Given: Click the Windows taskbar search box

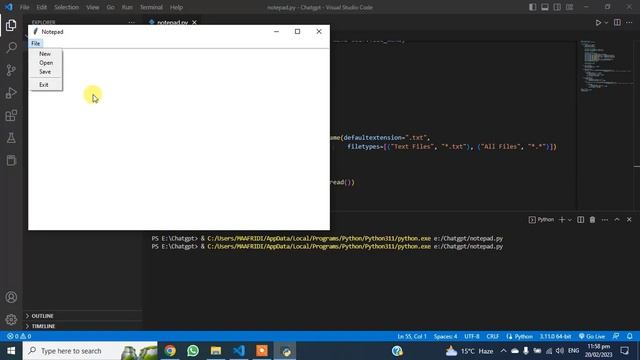Looking at the screenshot, I should [x=90, y=351].
